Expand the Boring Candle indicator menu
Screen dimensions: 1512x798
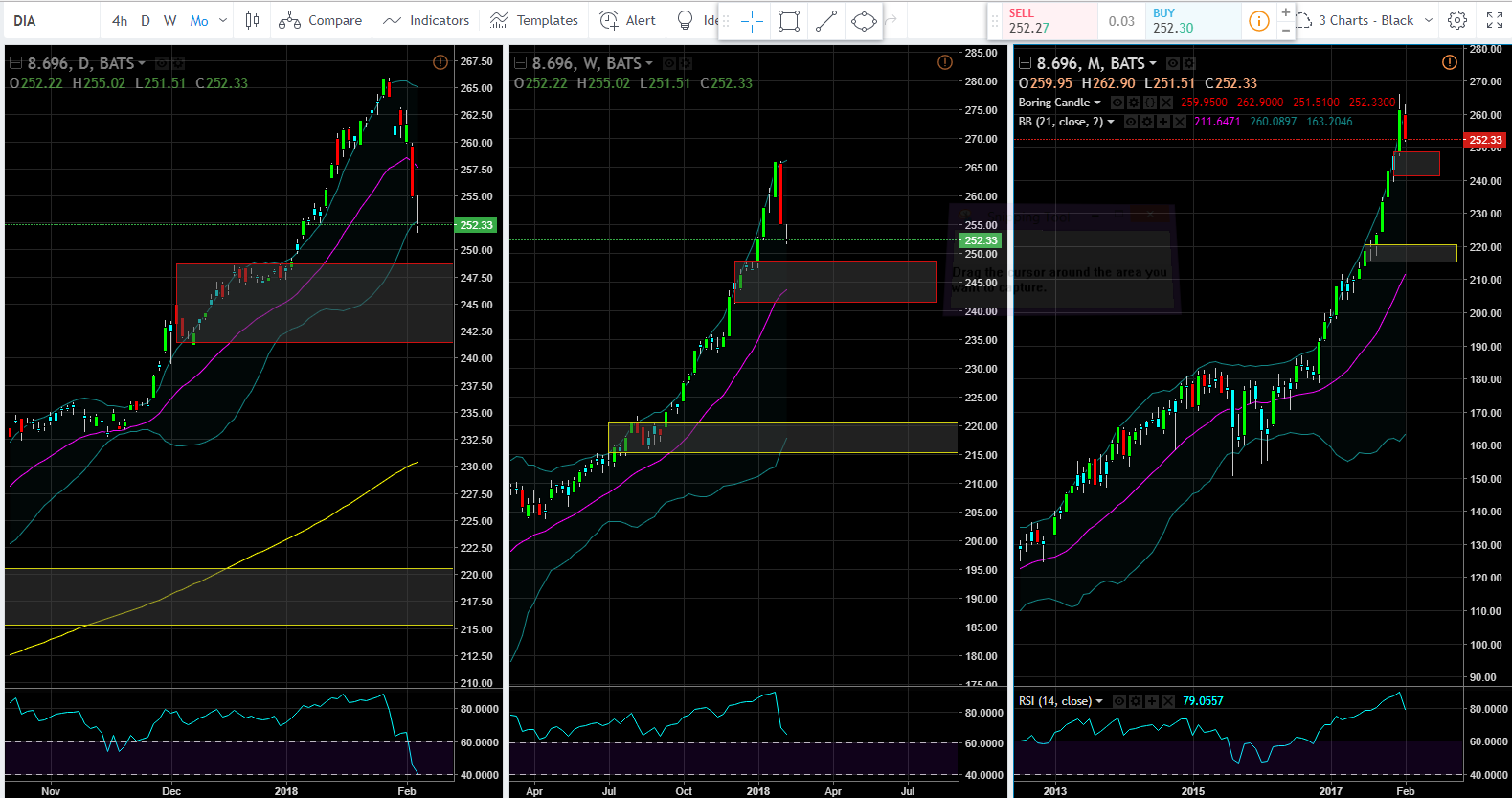(1097, 103)
